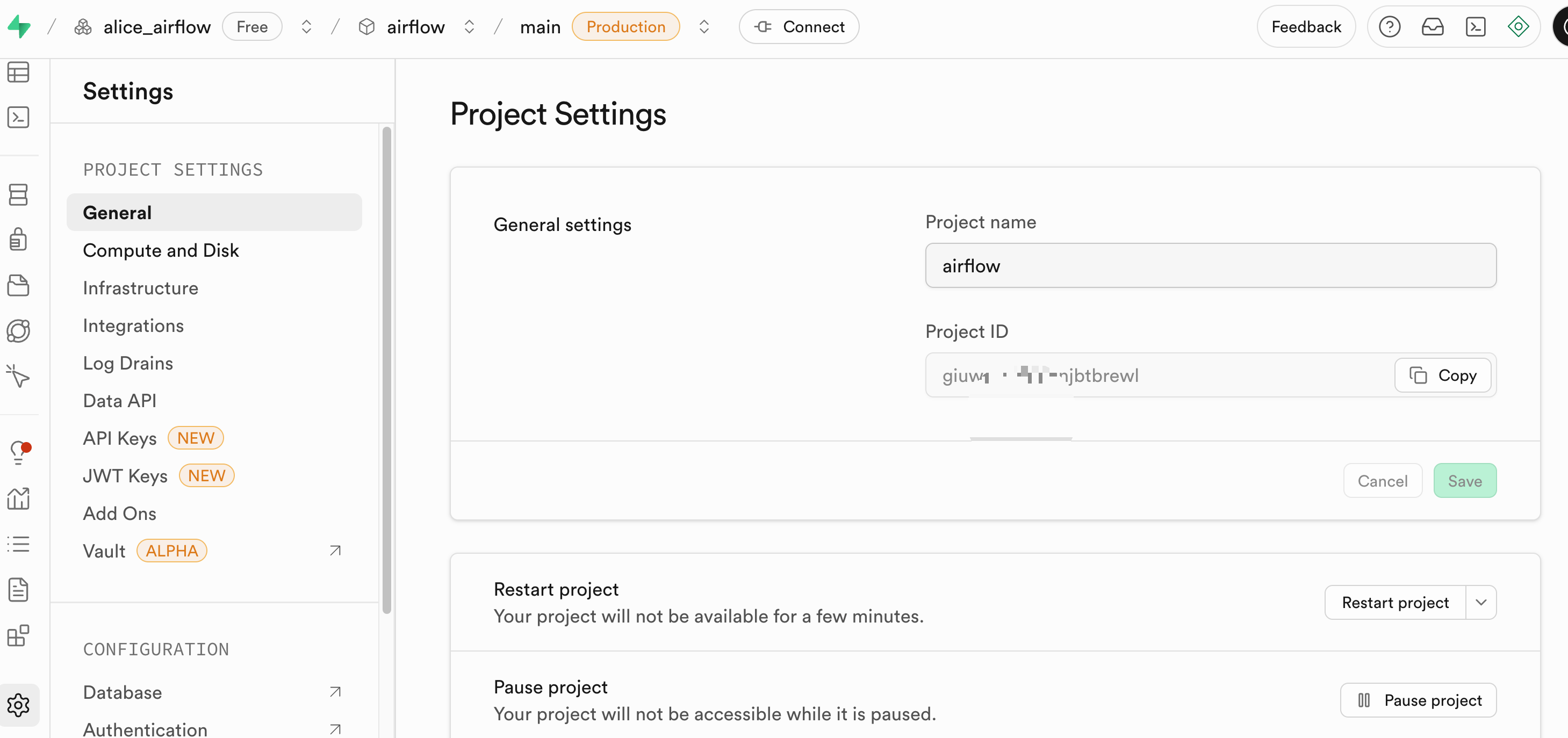Open the Storage sidebar icon
This screenshot has width=1568, height=738.
[x=18, y=285]
